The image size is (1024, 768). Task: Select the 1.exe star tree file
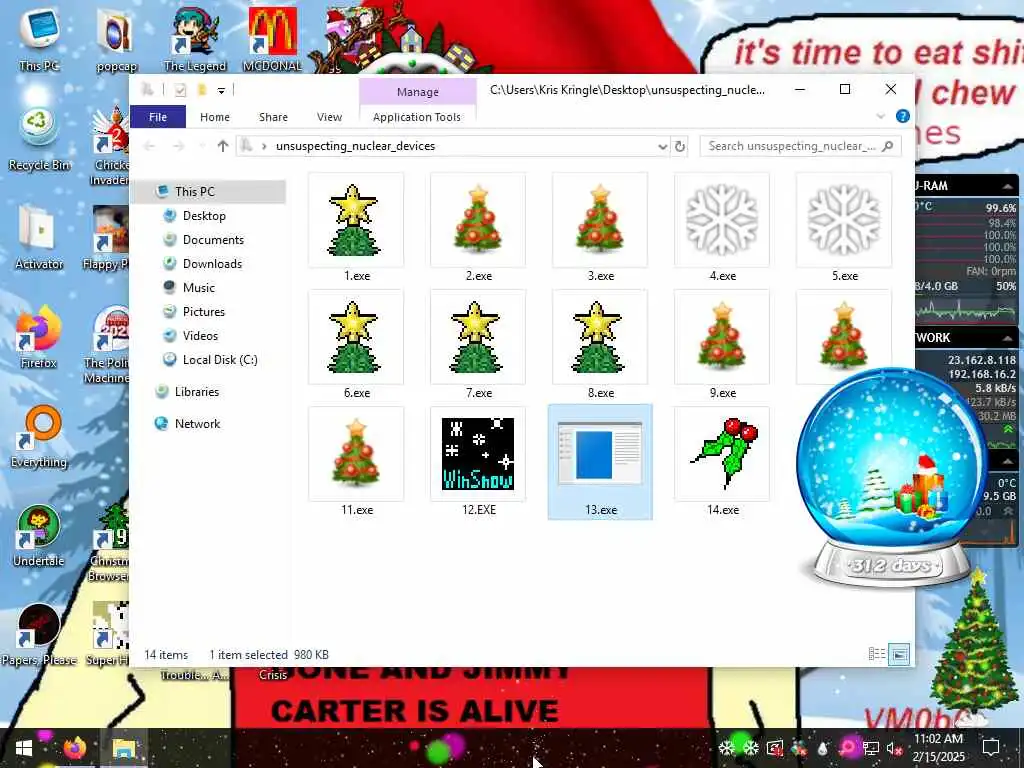(356, 228)
